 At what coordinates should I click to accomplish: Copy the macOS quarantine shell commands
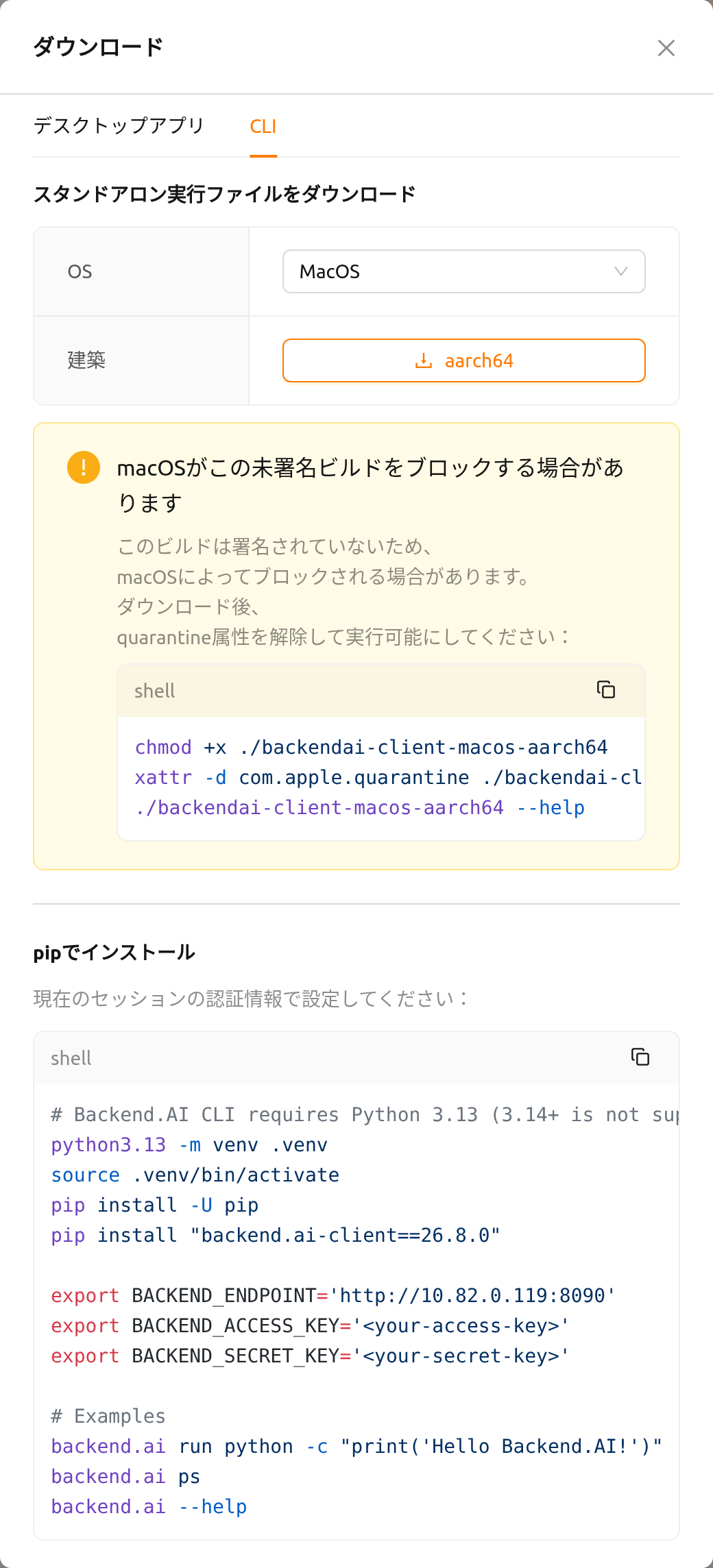(x=606, y=689)
